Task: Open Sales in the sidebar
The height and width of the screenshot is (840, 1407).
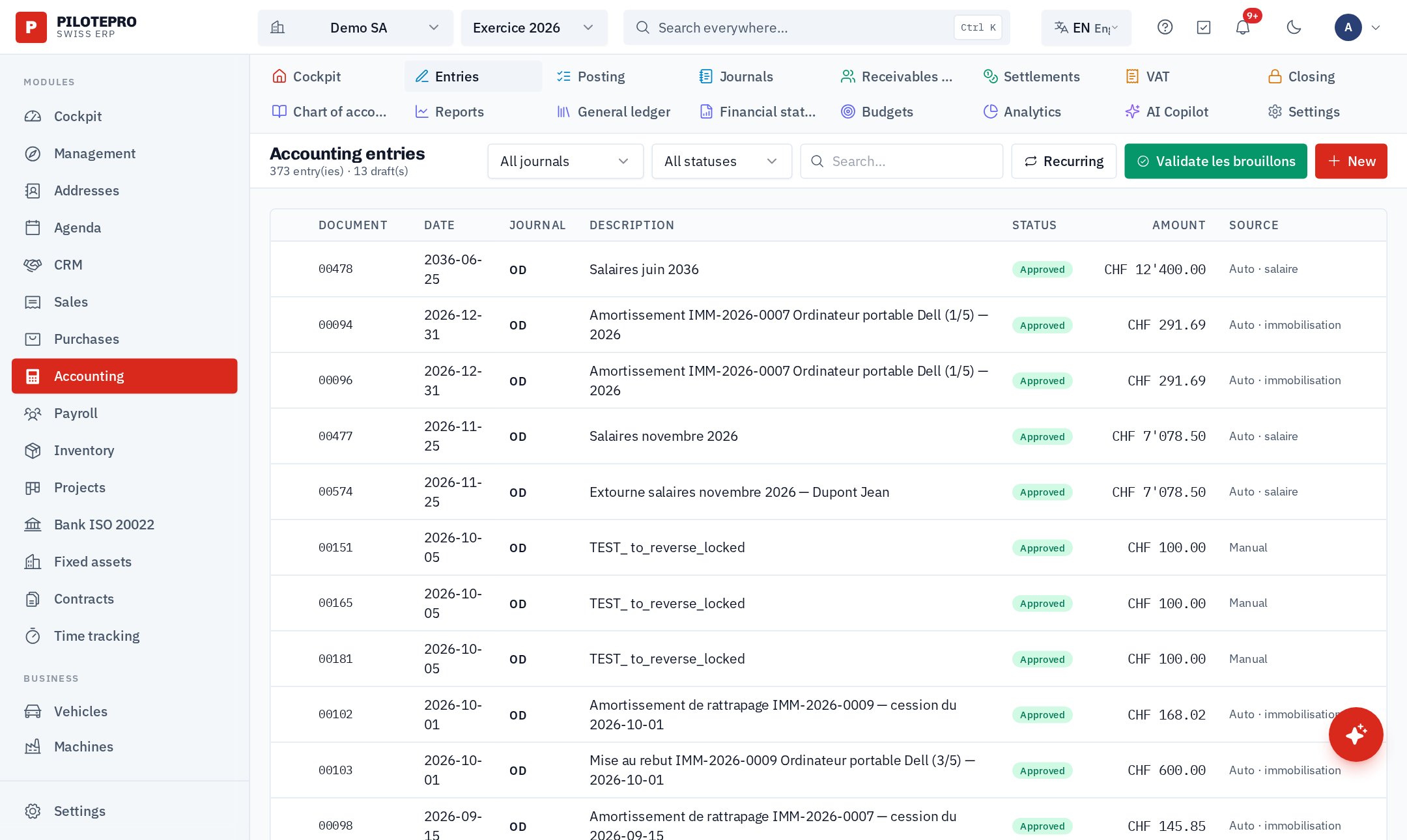Action: 124,301
